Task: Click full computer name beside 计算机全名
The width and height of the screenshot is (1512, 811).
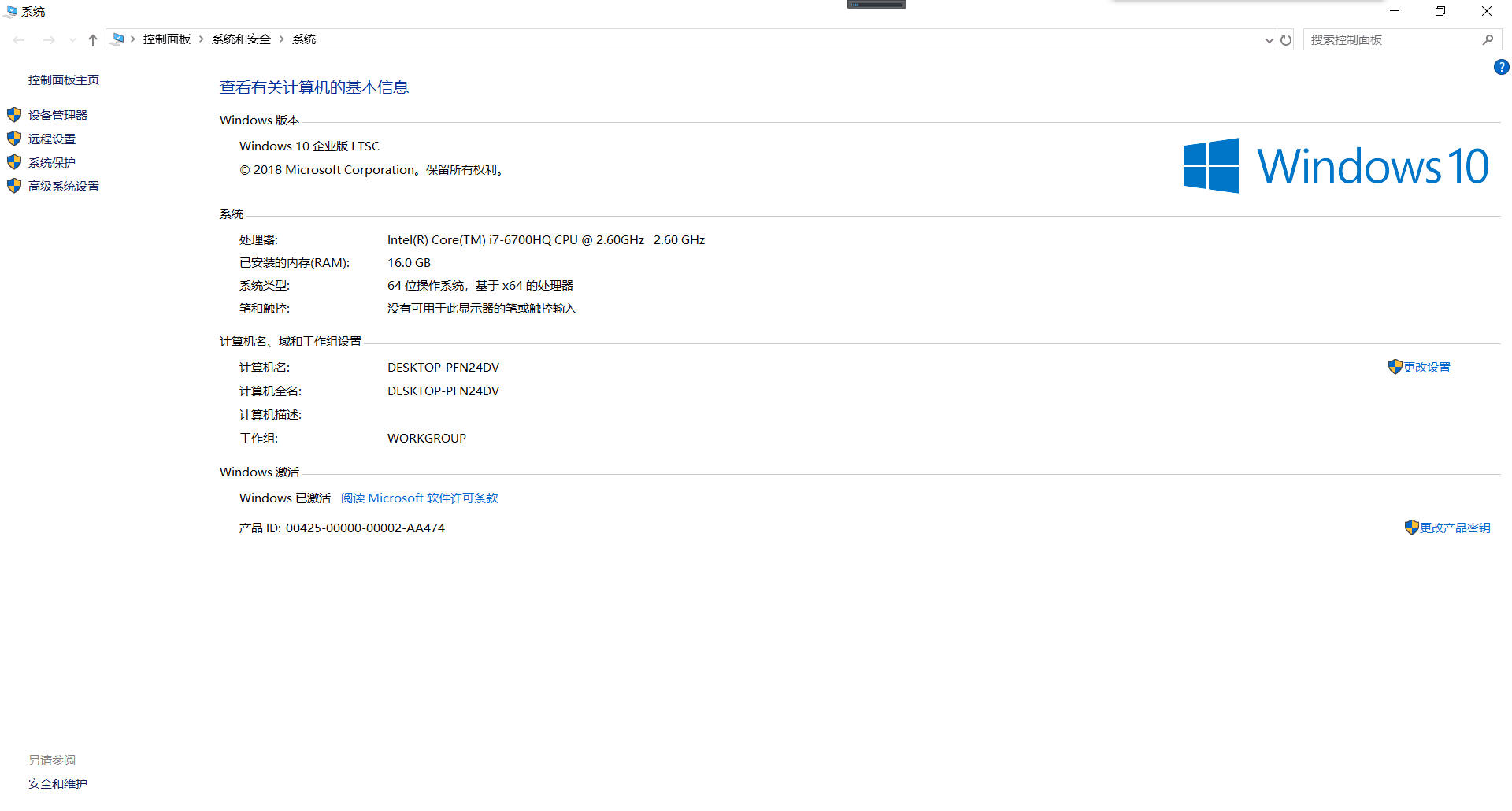Action: click(x=443, y=391)
